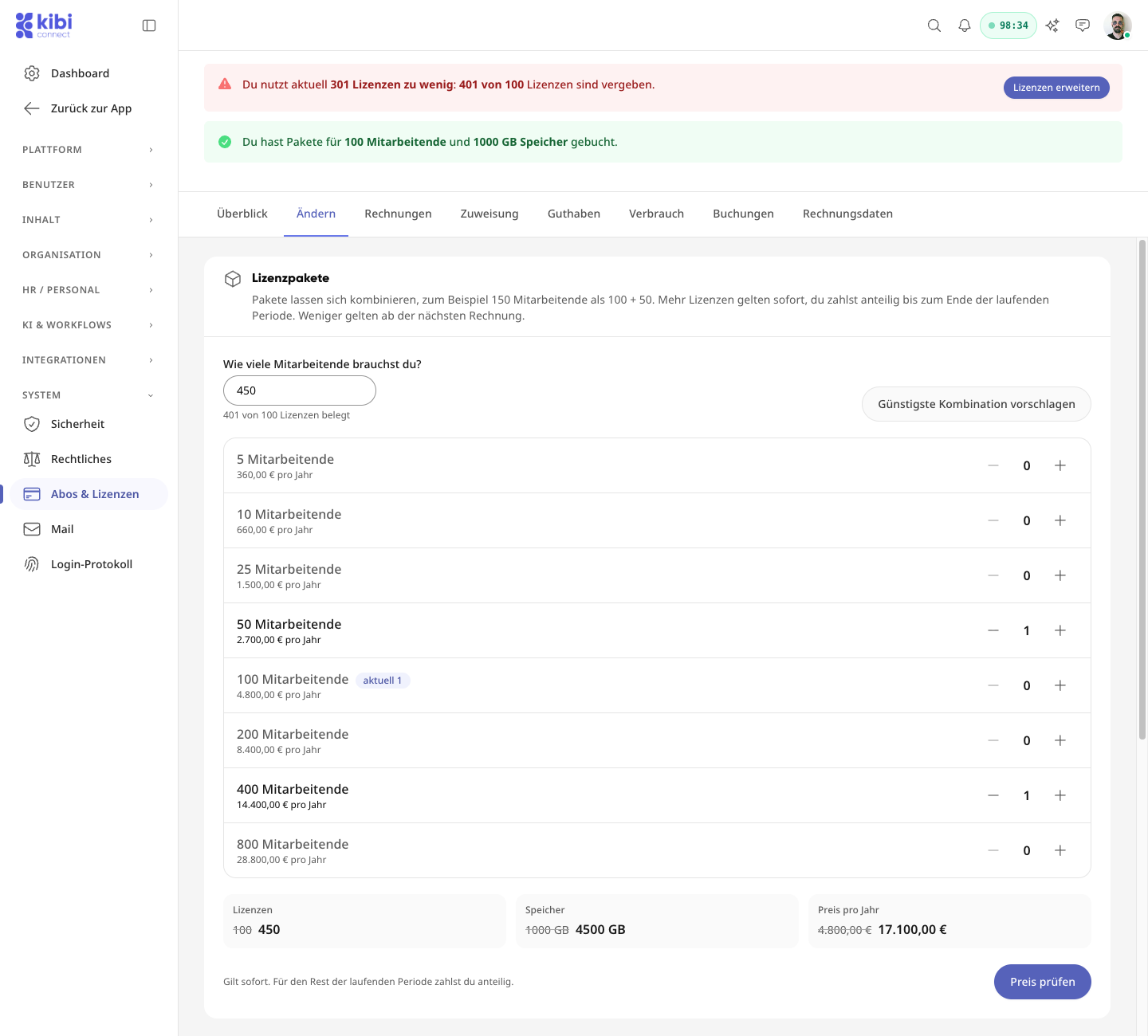
Task: Click the kibi connect logo
Action: [x=44, y=25]
